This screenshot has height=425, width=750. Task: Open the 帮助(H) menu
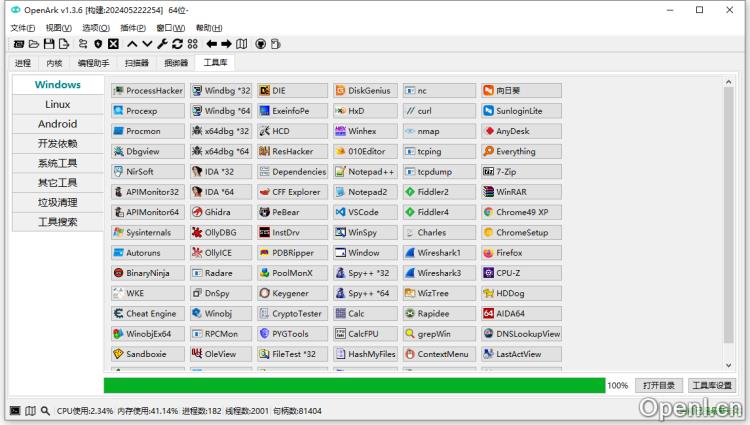209,28
